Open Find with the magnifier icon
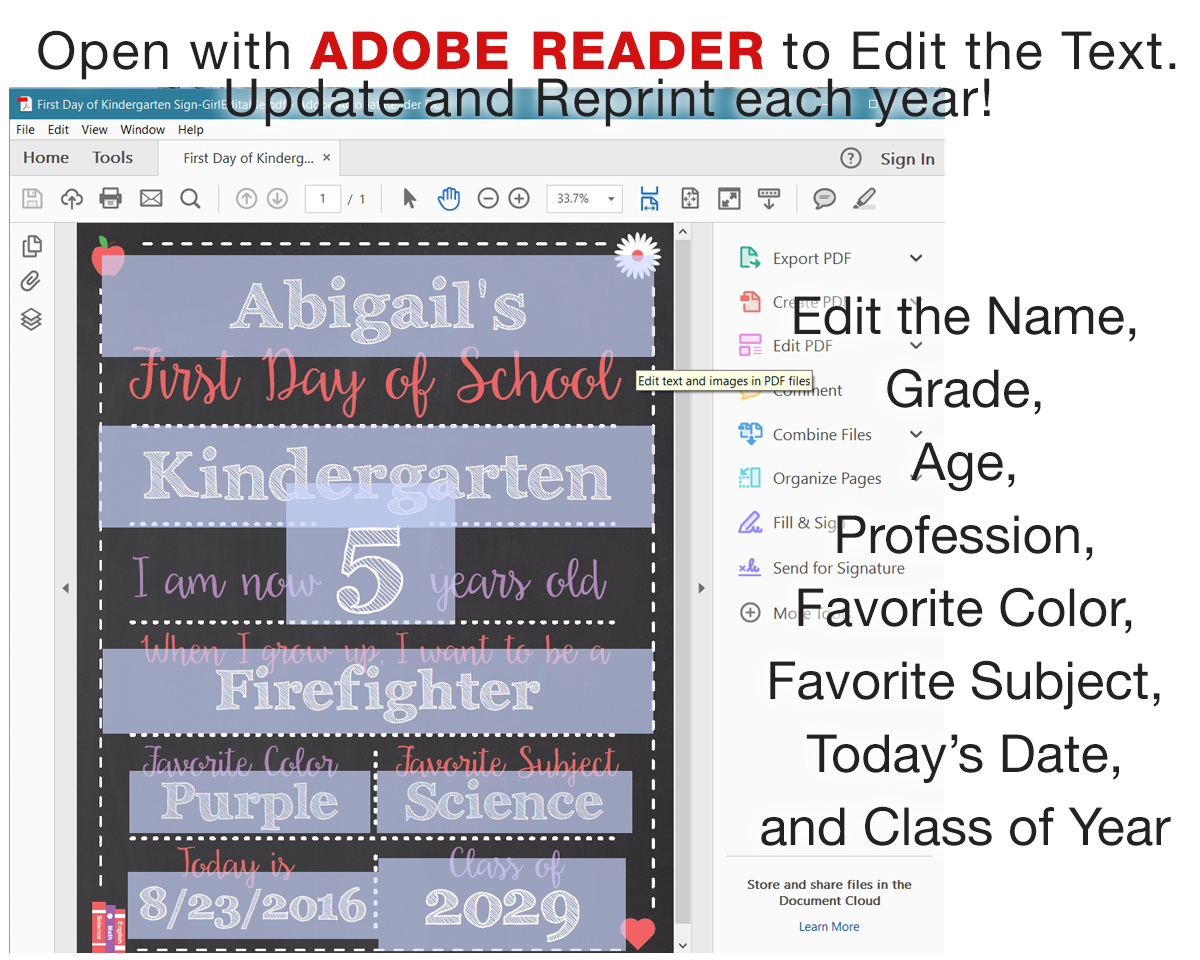Image resolution: width=1200 pixels, height=960 pixels. tap(190, 198)
